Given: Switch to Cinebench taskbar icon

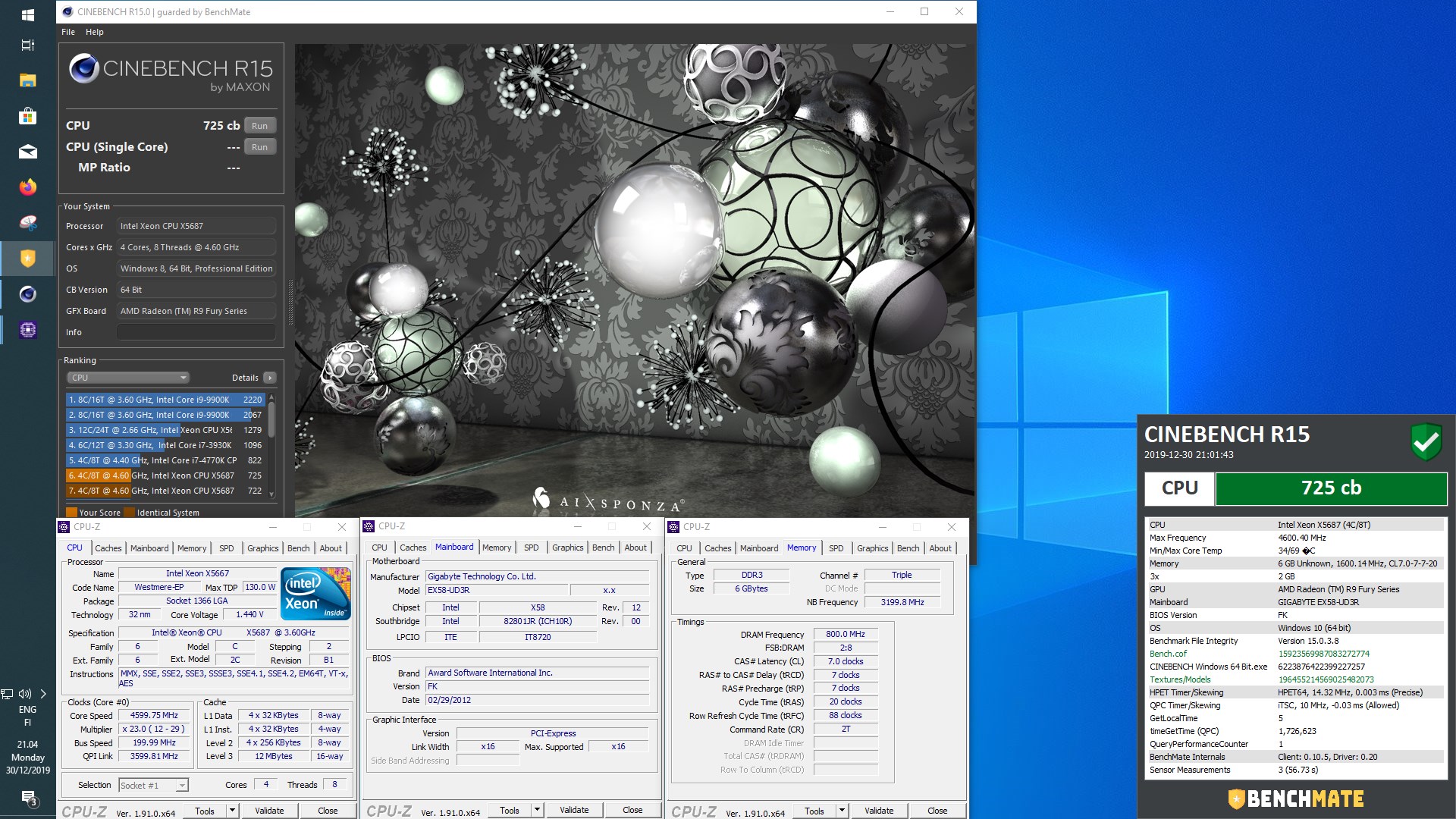Looking at the screenshot, I should [27, 294].
